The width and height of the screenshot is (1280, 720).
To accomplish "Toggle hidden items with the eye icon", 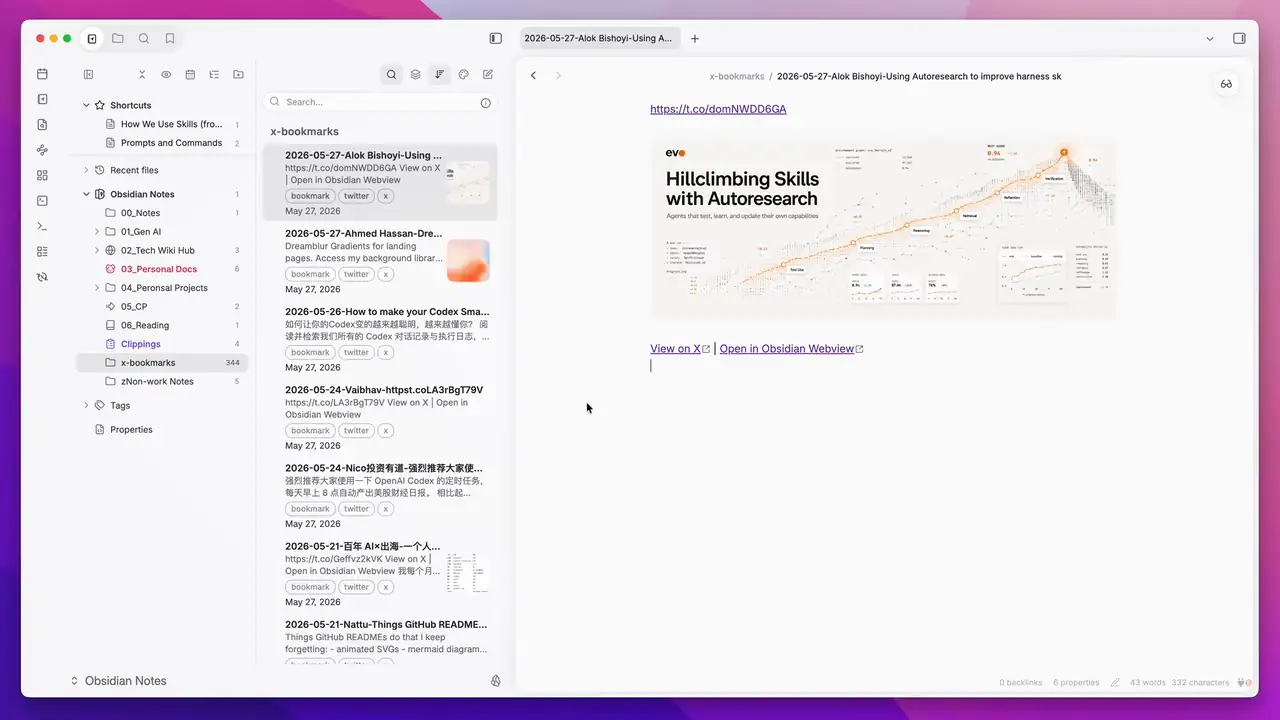I will (166, 74).
